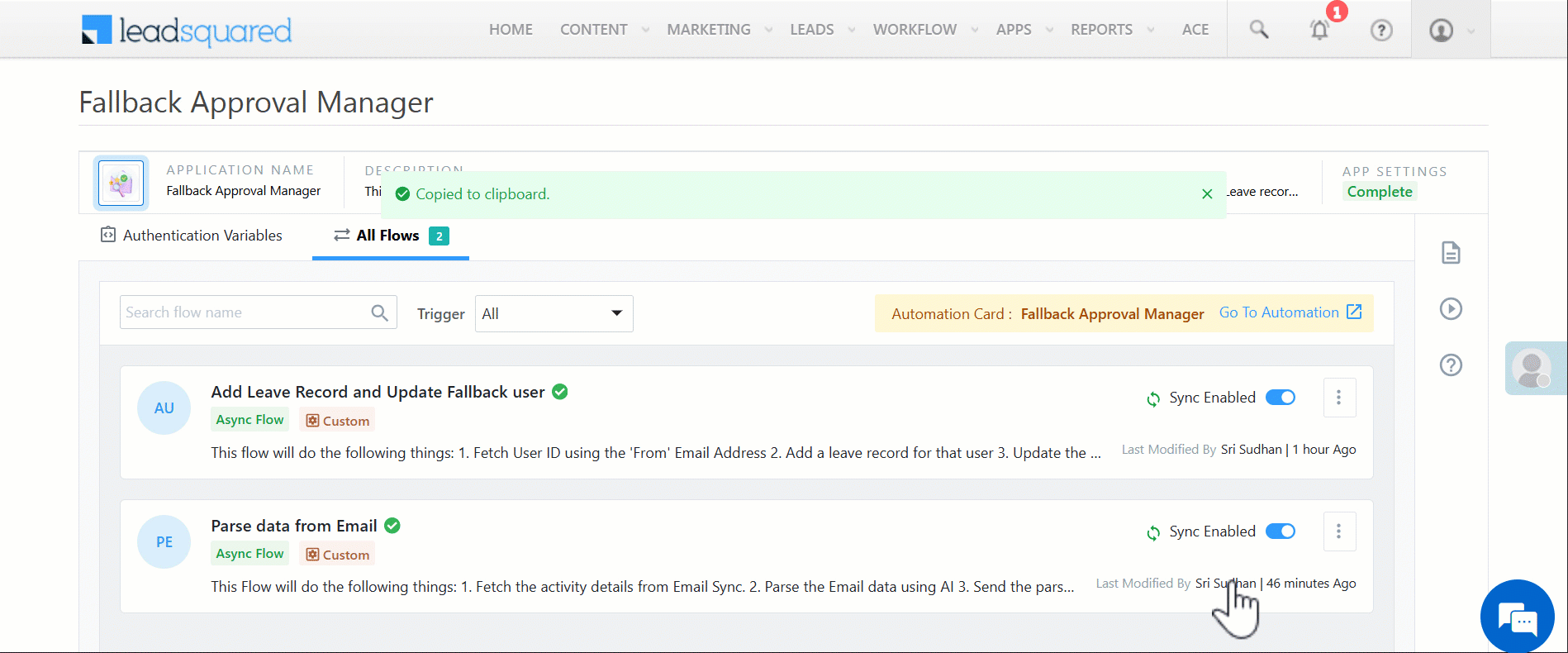Click the All Flows count badge 2

pyautogui.click(x=440, y=236)
